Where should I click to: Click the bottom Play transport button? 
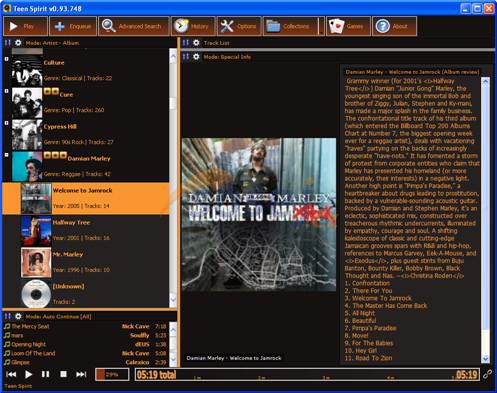[28, 374]
